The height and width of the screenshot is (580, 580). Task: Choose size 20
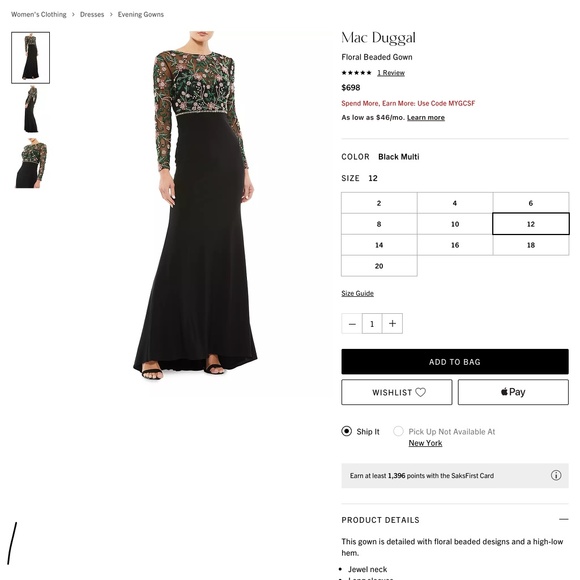pyautogui.click(x=379, y=266)
